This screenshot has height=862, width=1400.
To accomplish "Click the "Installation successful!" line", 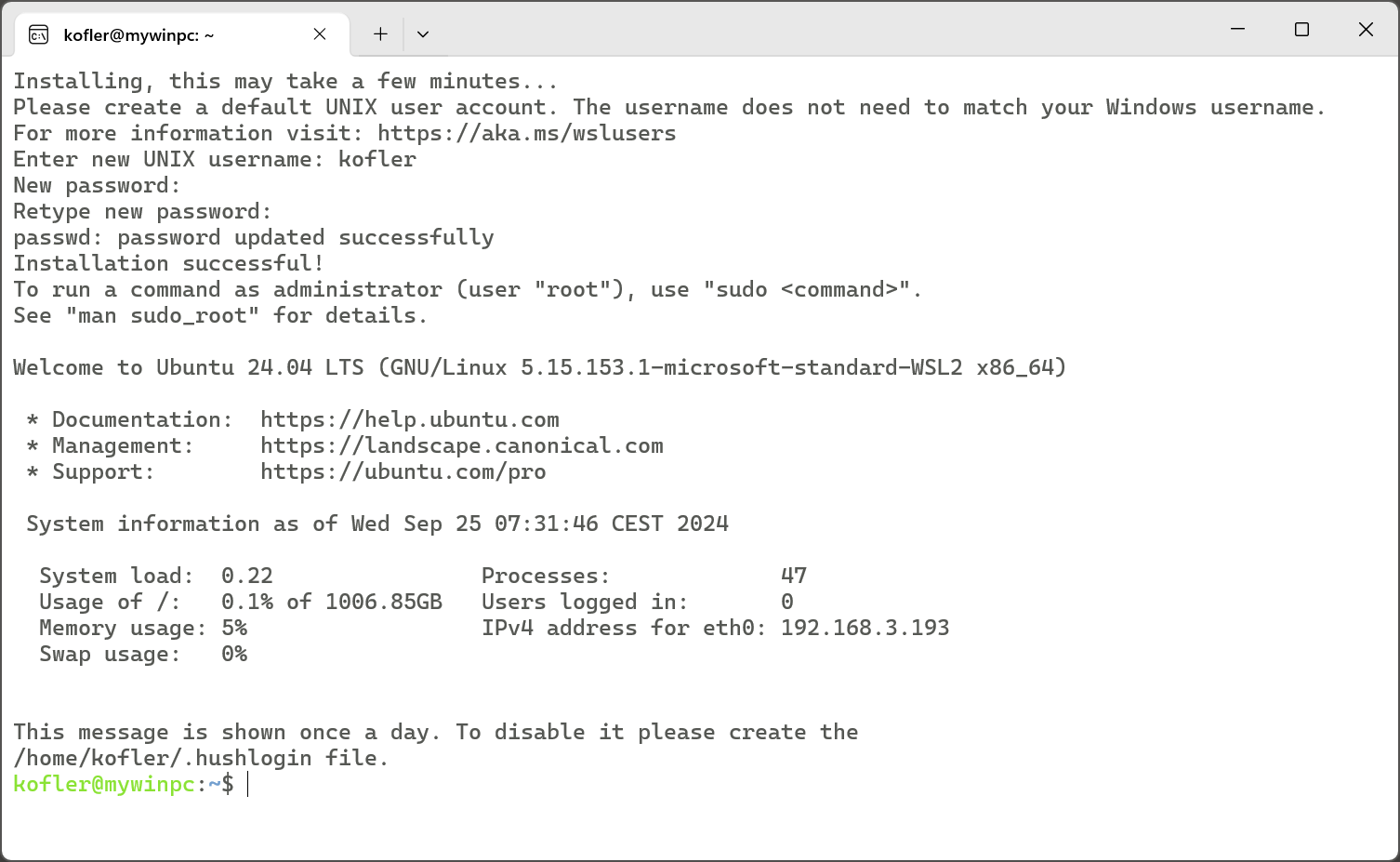I will [168, 263].
